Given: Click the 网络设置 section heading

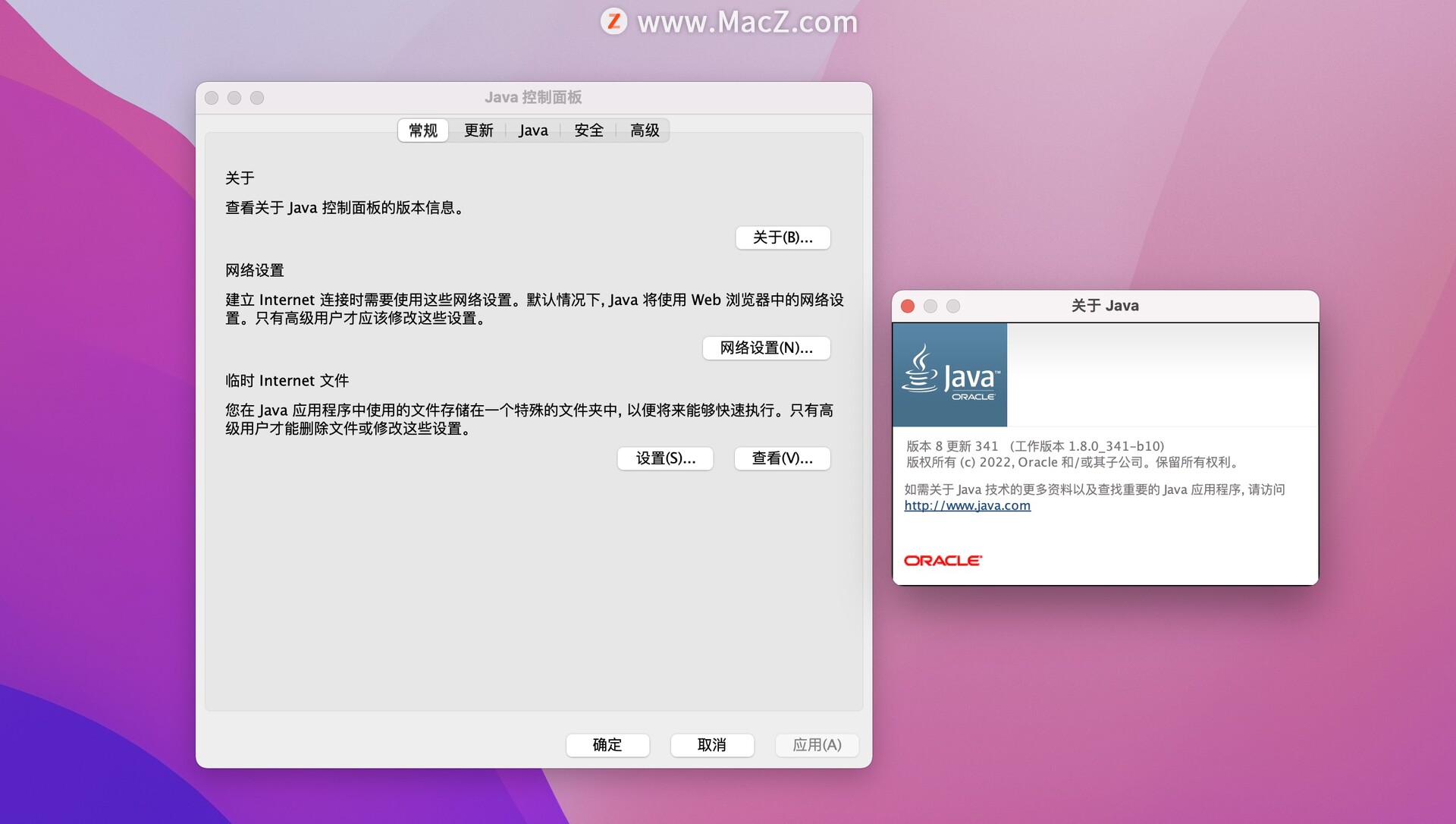Looking at the screenshot, I should click(x=255, y=271).
